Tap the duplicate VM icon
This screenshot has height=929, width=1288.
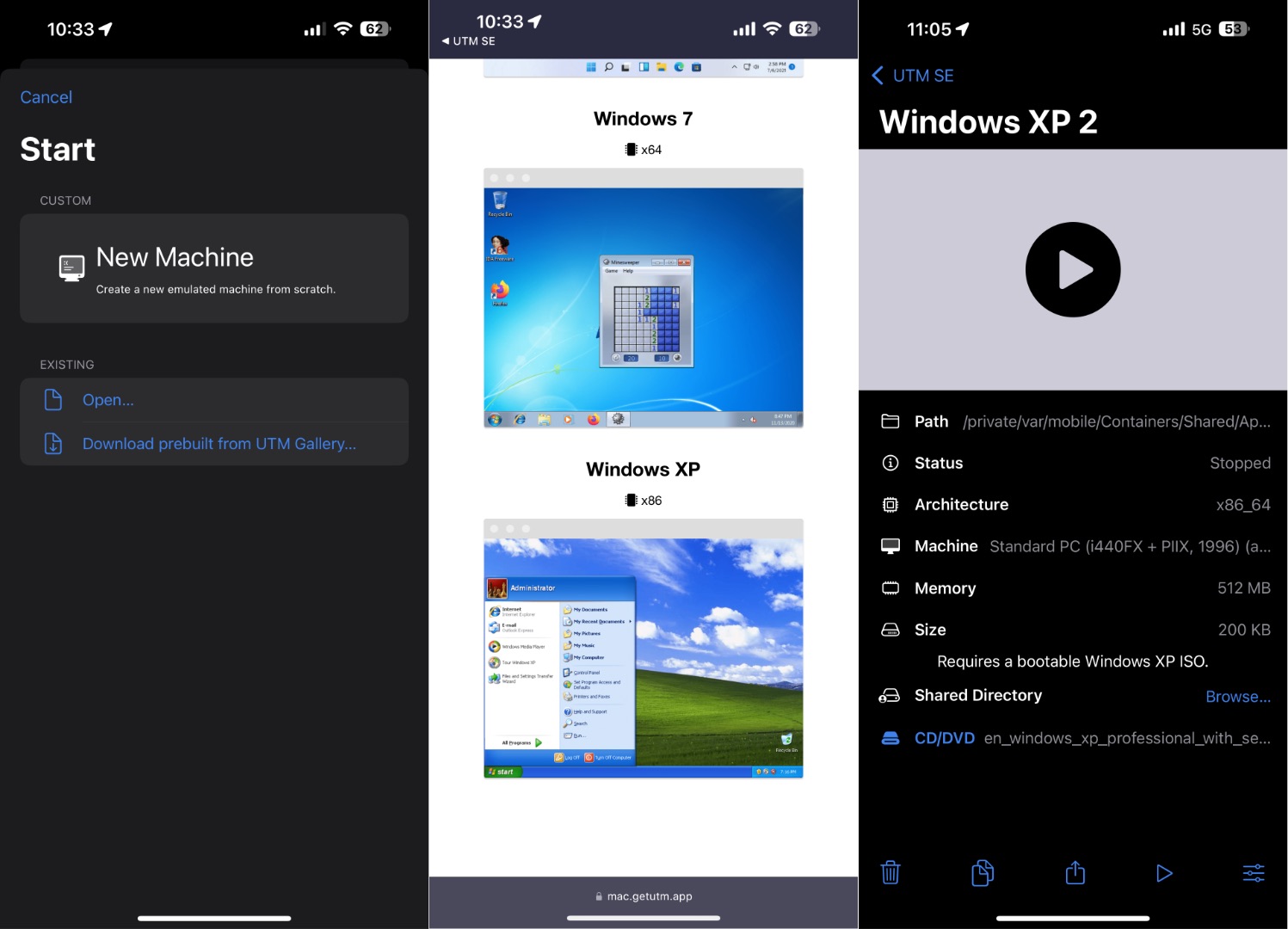point(983,873)
